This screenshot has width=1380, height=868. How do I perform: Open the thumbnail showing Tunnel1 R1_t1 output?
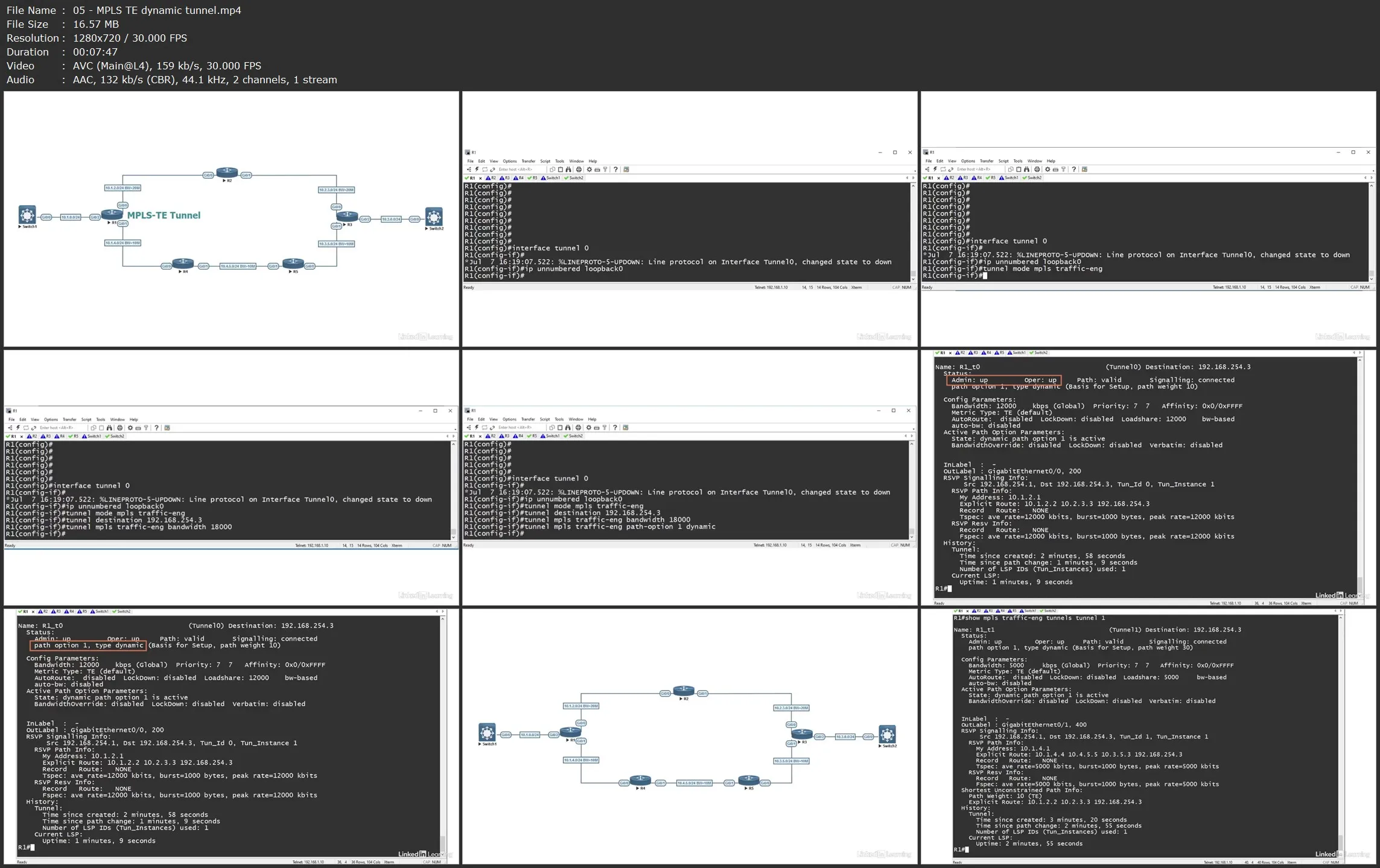click(x=1148, y=736)
